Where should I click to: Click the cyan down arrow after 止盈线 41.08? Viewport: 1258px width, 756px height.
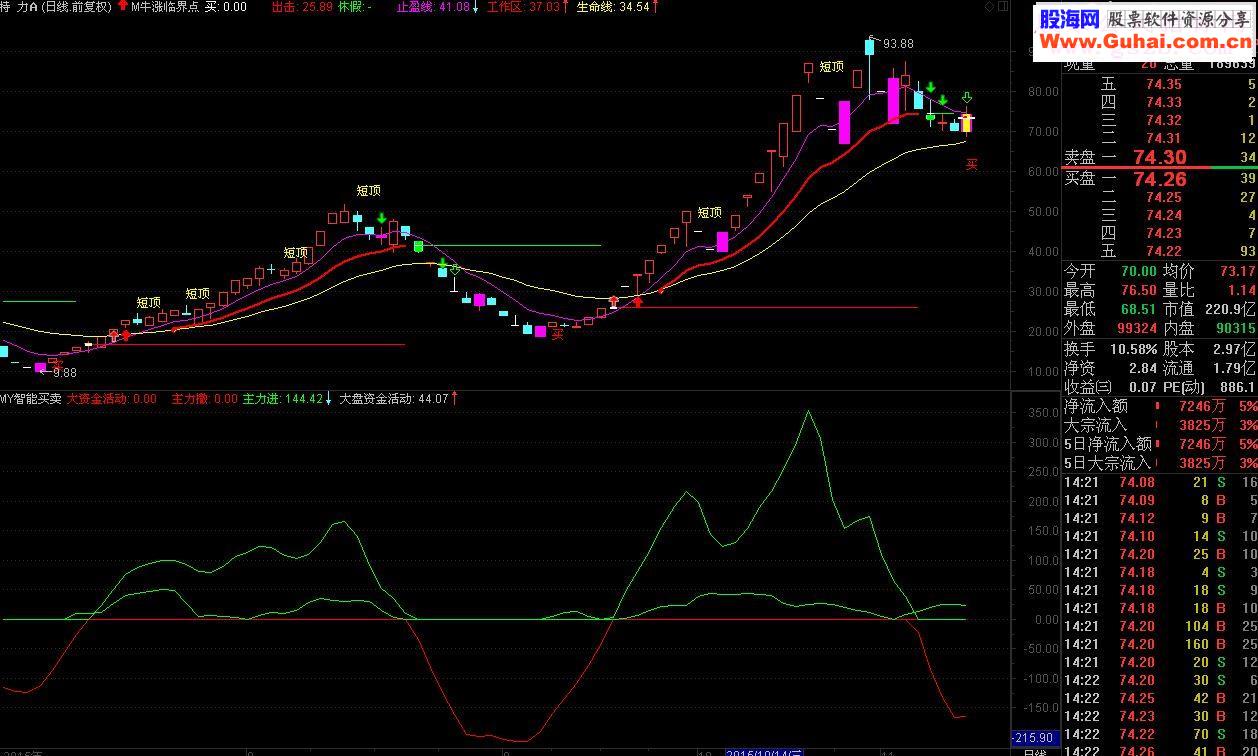pos(476,7)
